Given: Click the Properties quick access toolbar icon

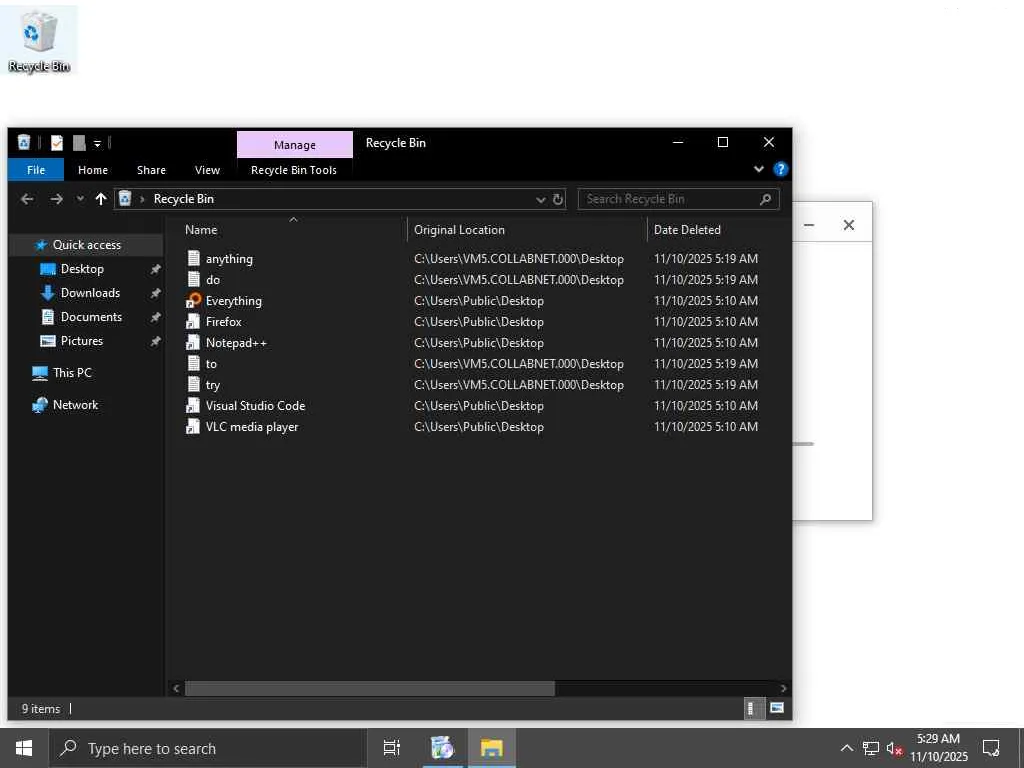Looking at the screenshot, I should [x=57, y=142].
